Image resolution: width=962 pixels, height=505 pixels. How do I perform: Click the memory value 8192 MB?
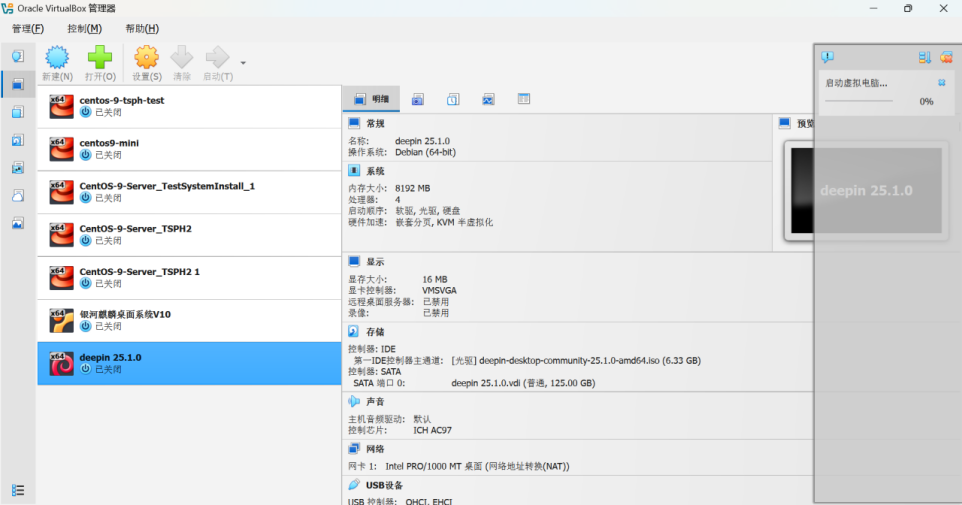coord(412,188)
